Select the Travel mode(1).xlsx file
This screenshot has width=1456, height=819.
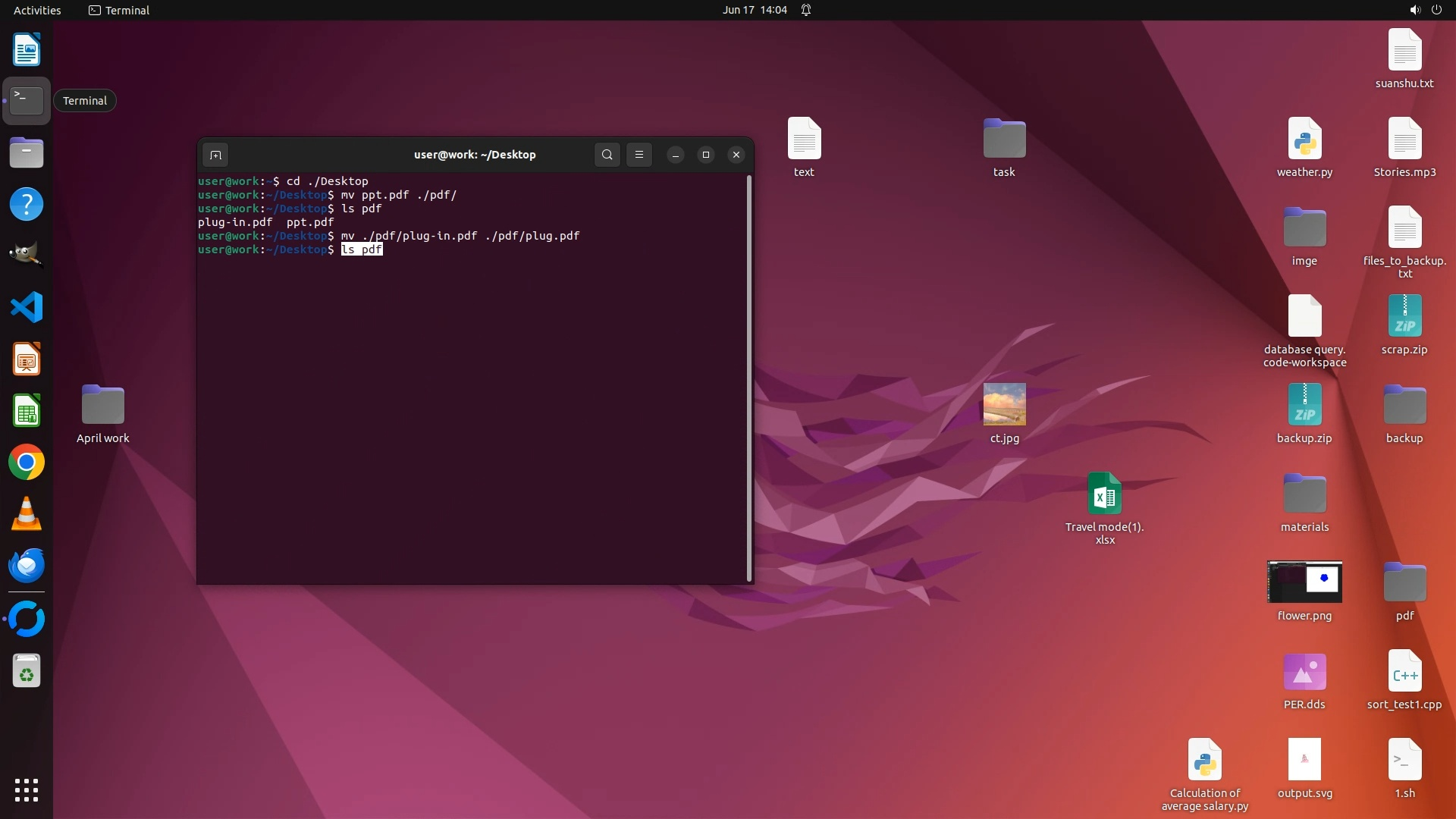point(1104,494)
